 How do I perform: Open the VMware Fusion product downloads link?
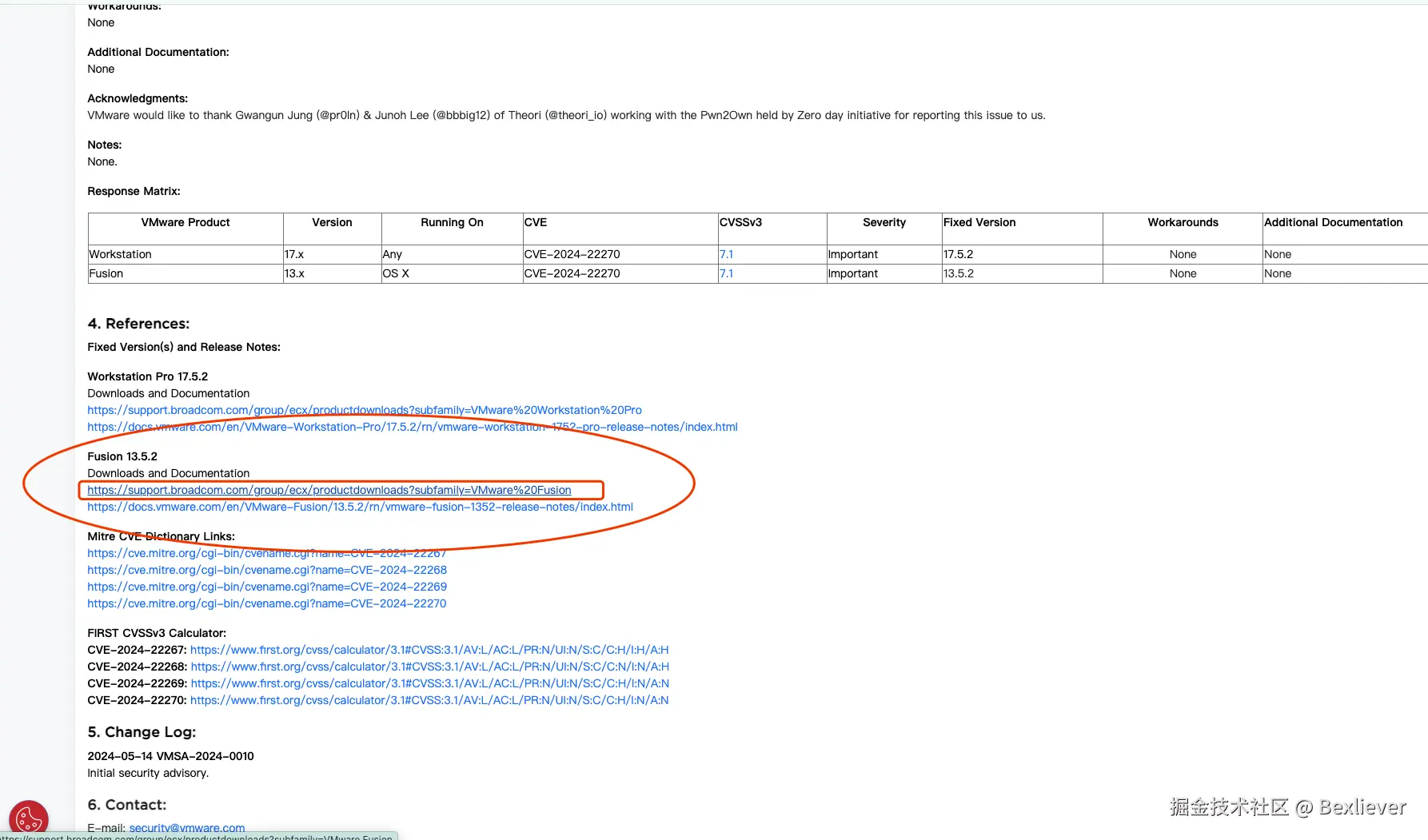click(x=329, y=490)
